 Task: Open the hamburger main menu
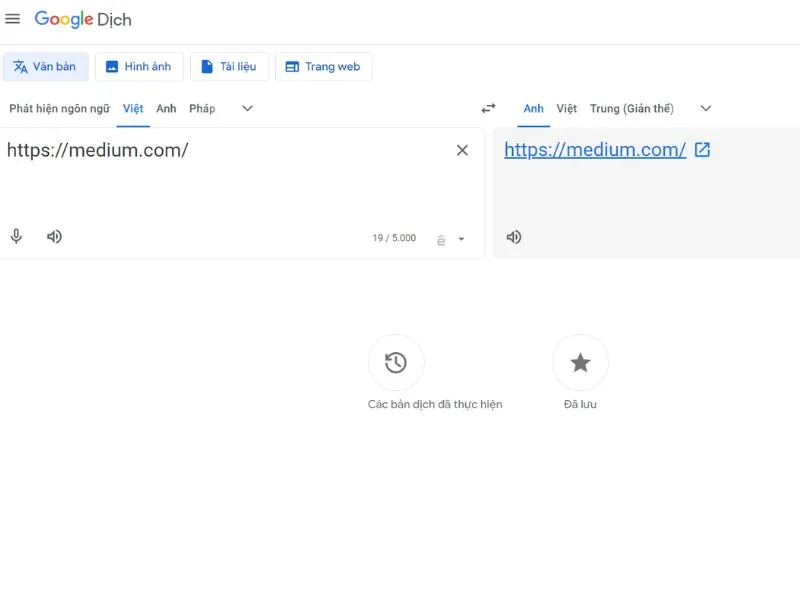coord(12,19)
